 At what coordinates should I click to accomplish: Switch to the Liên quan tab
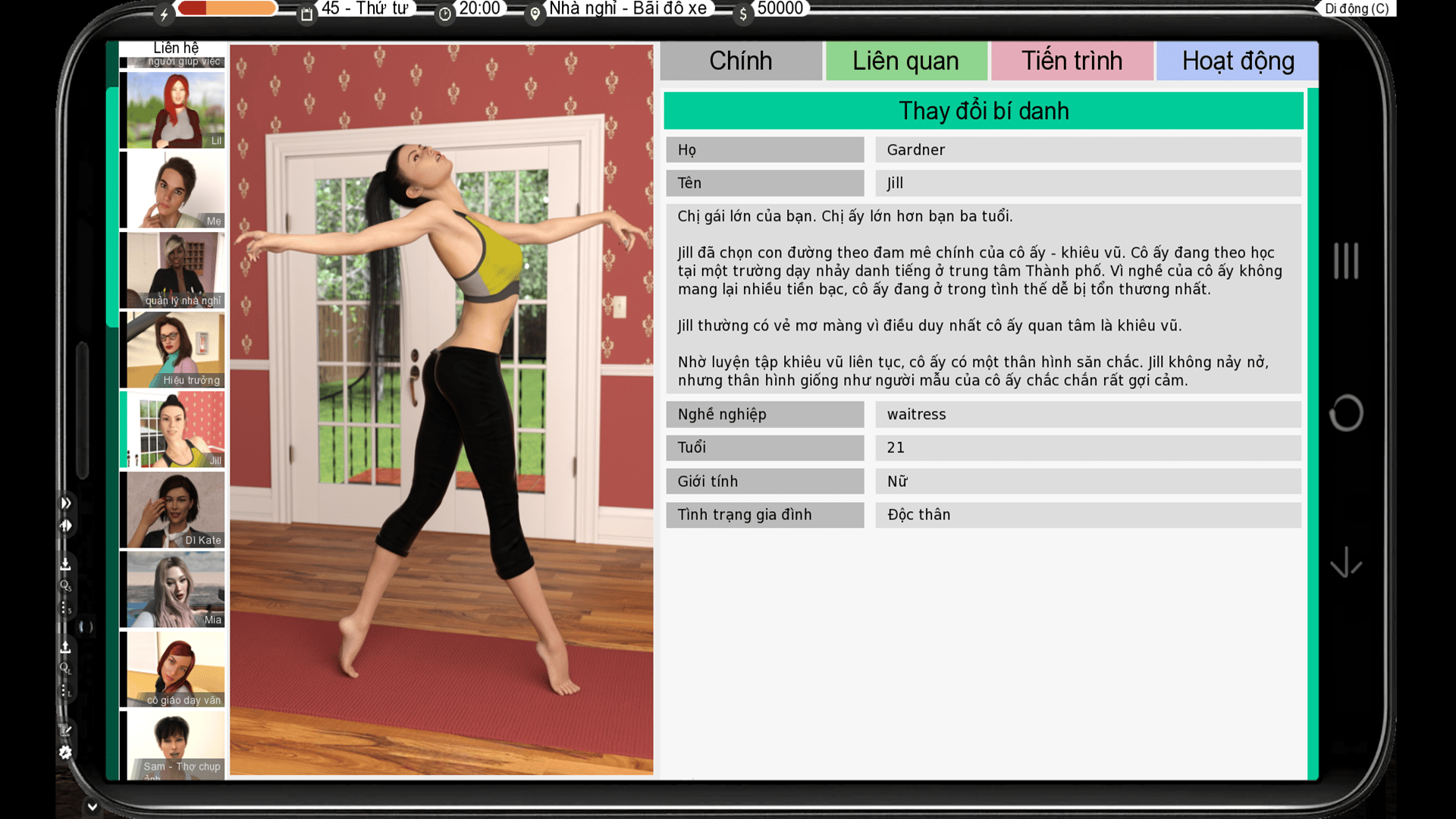tap(905, 61)
